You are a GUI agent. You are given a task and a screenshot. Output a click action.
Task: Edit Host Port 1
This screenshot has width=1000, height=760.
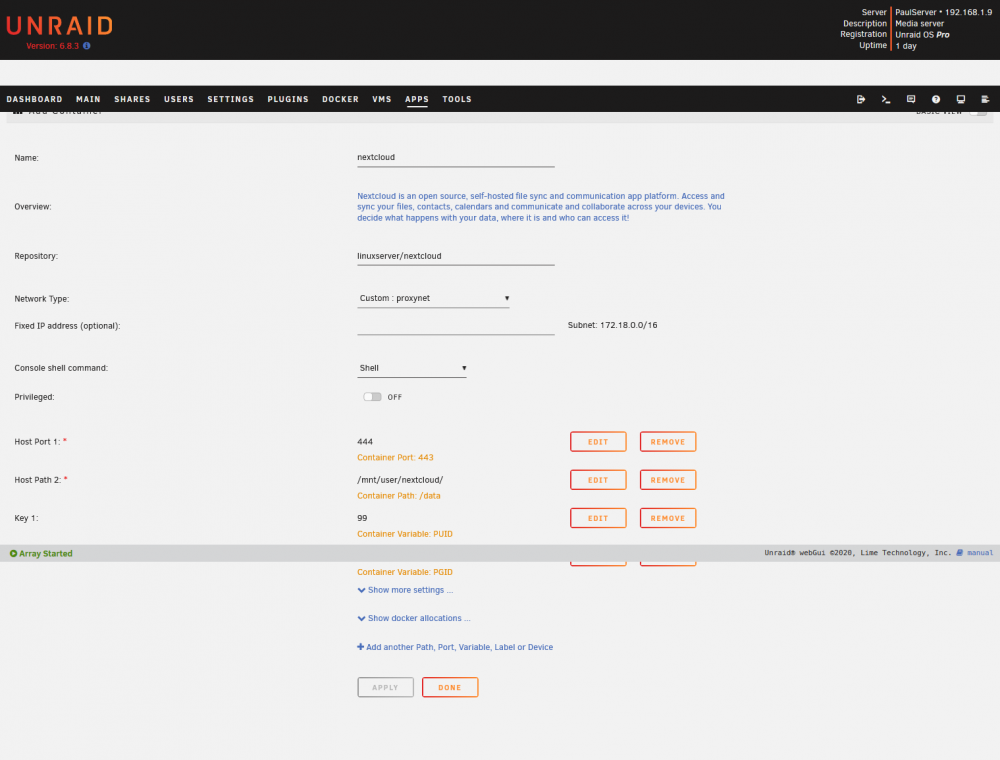[598, 442]
